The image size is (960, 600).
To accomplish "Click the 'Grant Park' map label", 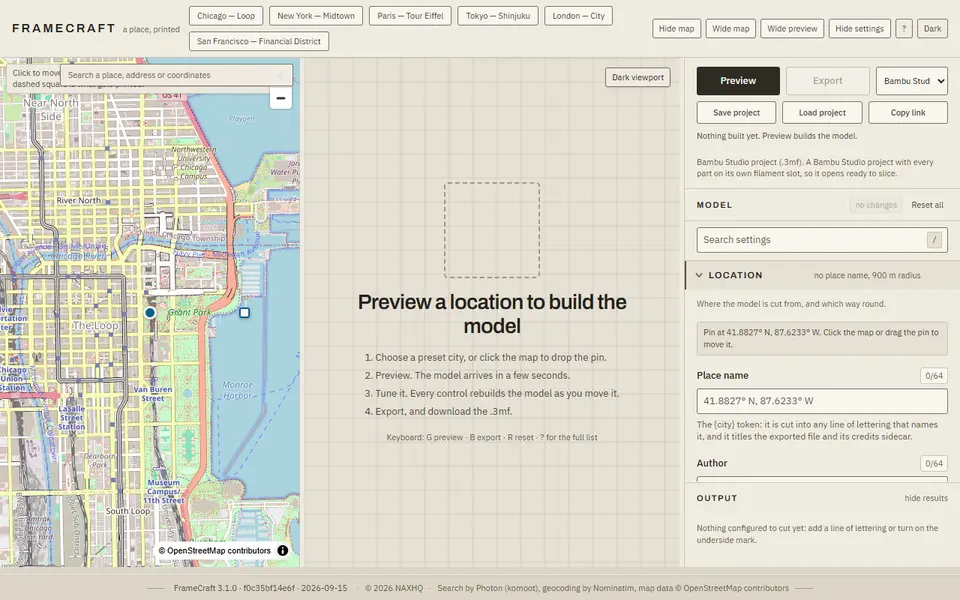I will pyautogui.click(x=189, y=312).
